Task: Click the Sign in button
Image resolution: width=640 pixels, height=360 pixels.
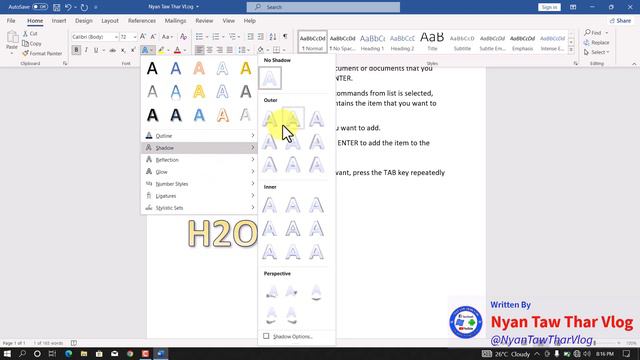Action: point(549,7)
